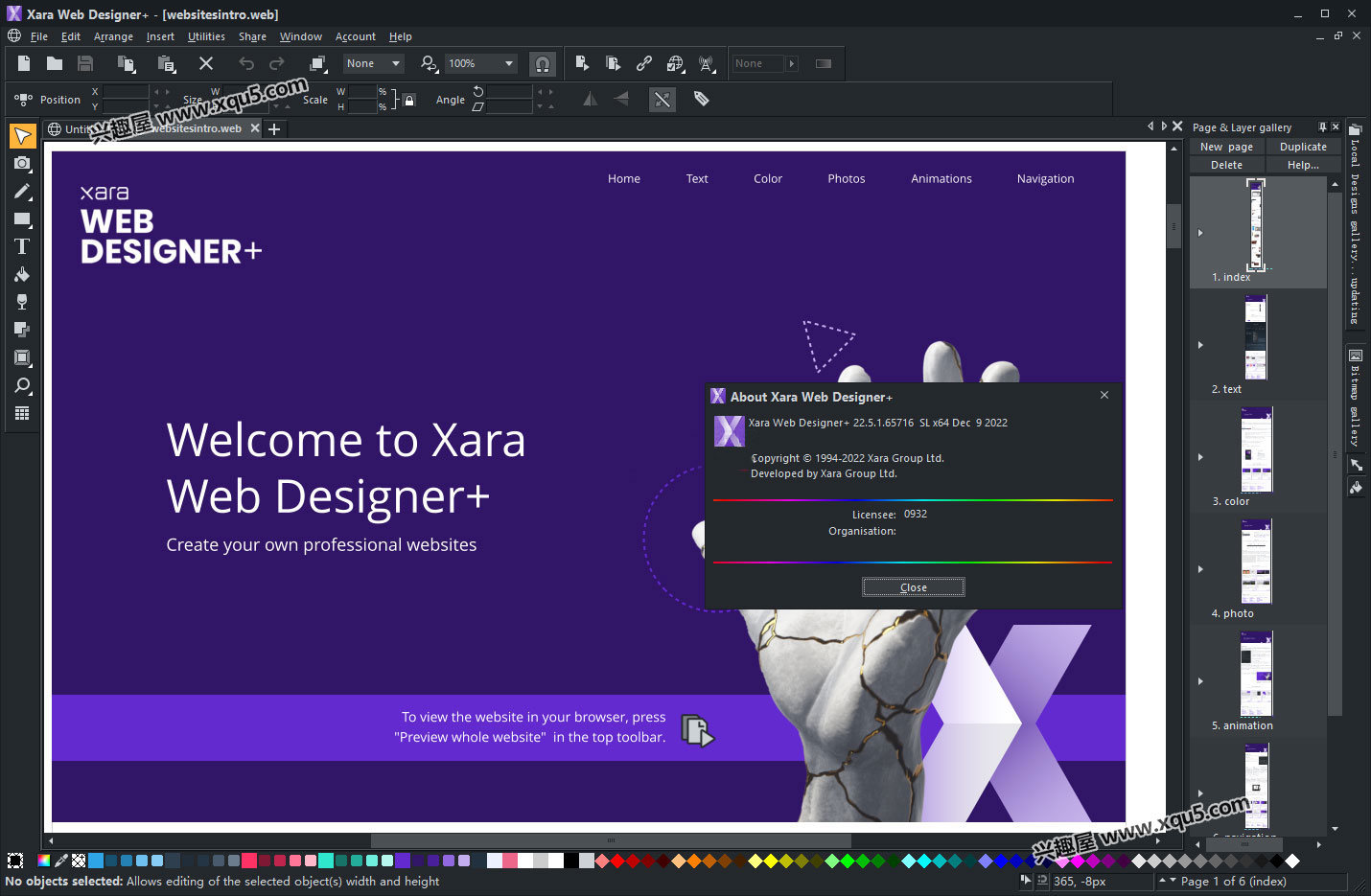Click the Delete page button
The image size is (1371, 896).
1226,165
